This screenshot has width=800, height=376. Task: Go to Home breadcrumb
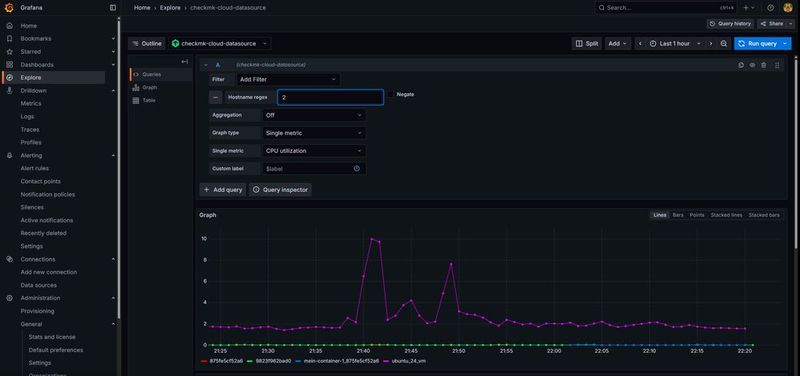click(x=142, y=8)
